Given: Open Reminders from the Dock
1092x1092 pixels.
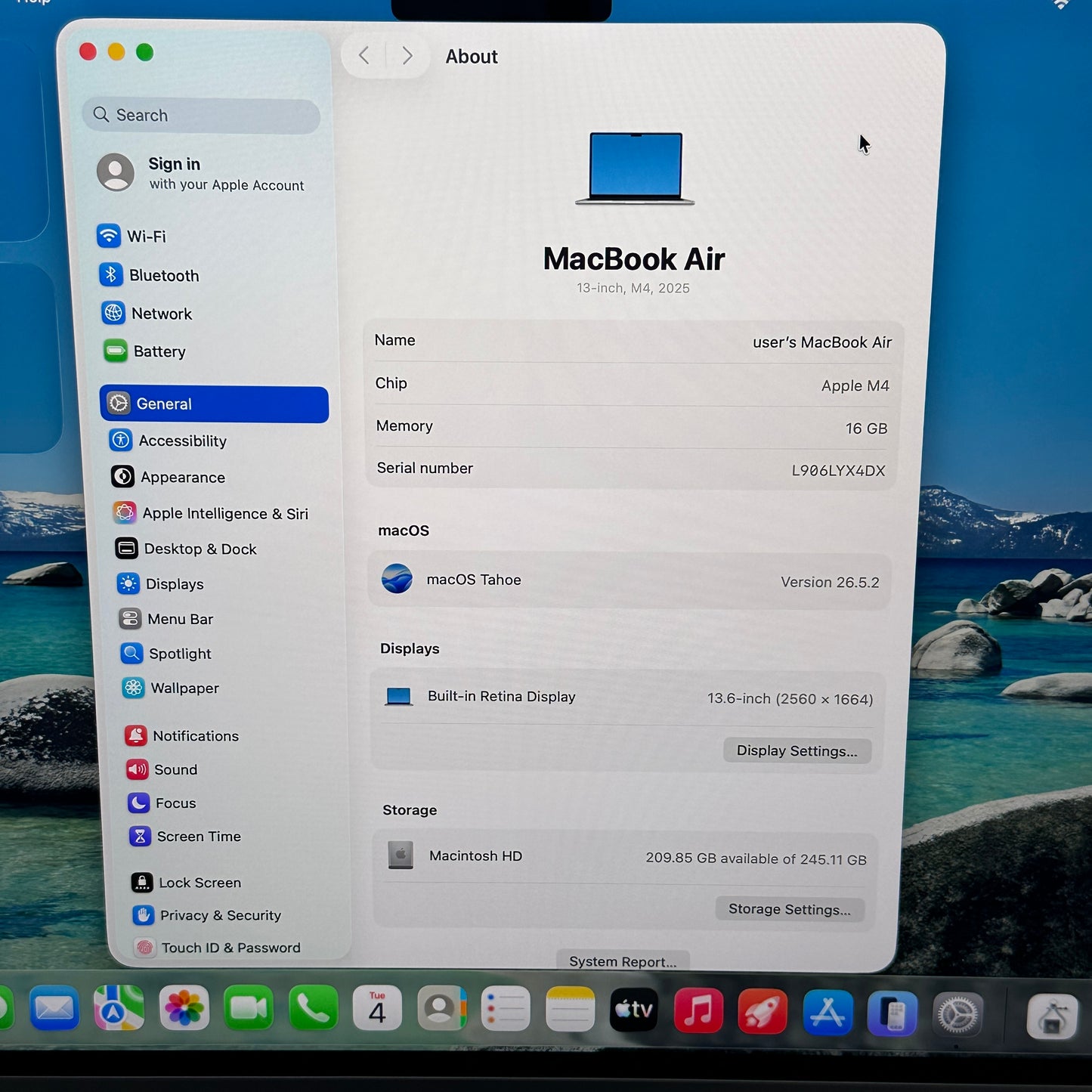Looking at the screenshot, I should [506, 1009].
